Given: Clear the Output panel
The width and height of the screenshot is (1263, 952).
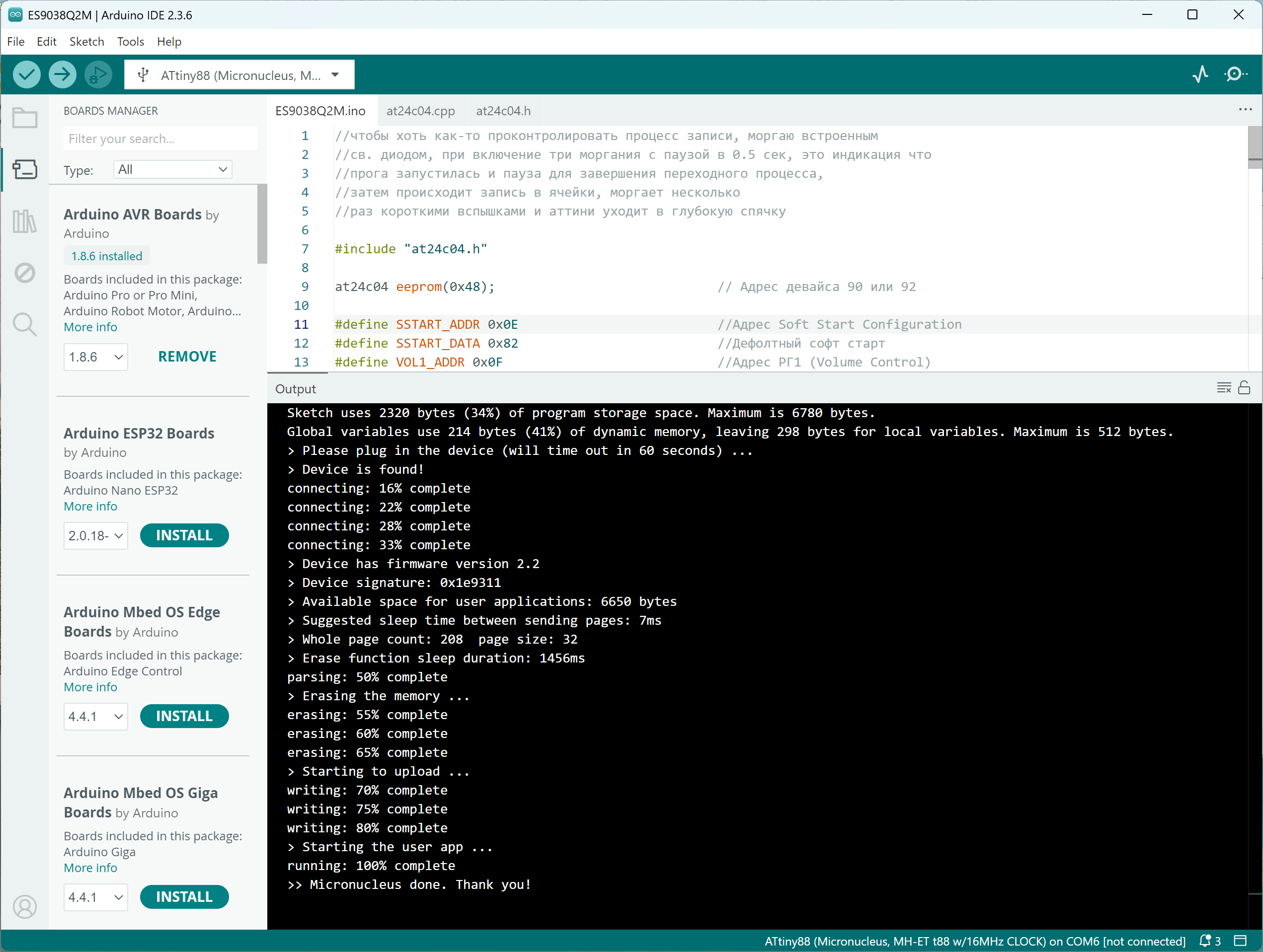Looking at the screenshot, I should pos(1224,388).
